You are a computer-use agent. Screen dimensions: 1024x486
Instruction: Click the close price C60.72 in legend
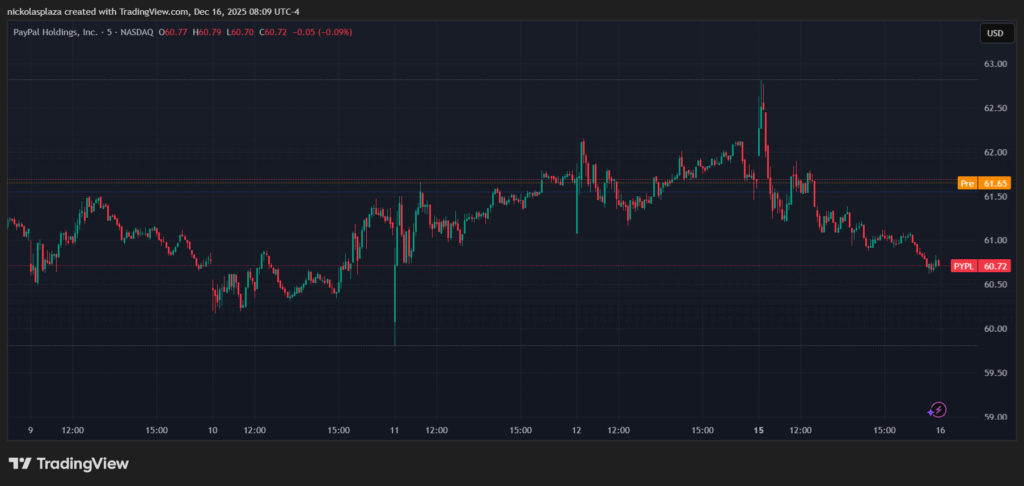pos(275,32)
